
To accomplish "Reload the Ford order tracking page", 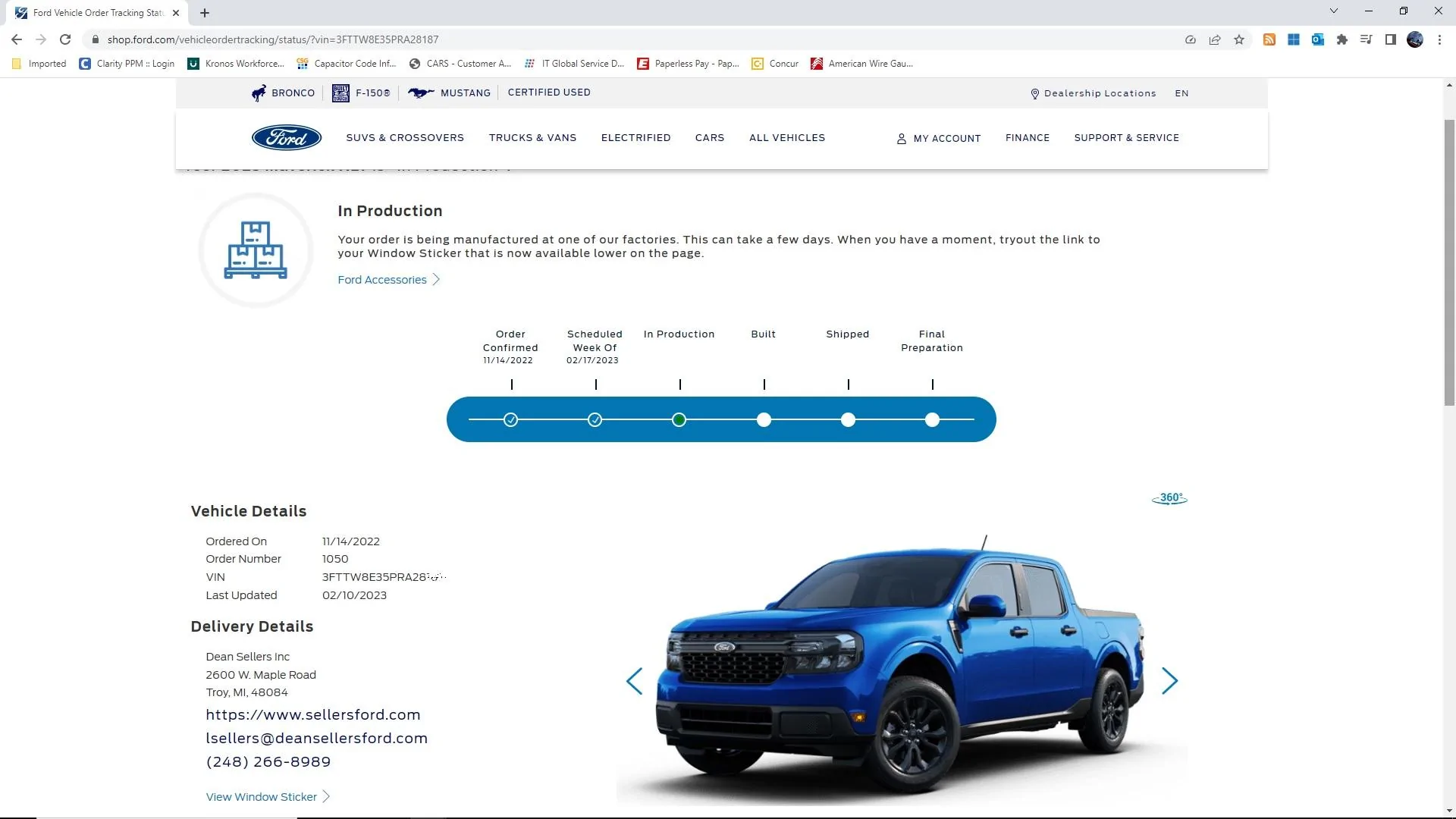I will [65, 39].
